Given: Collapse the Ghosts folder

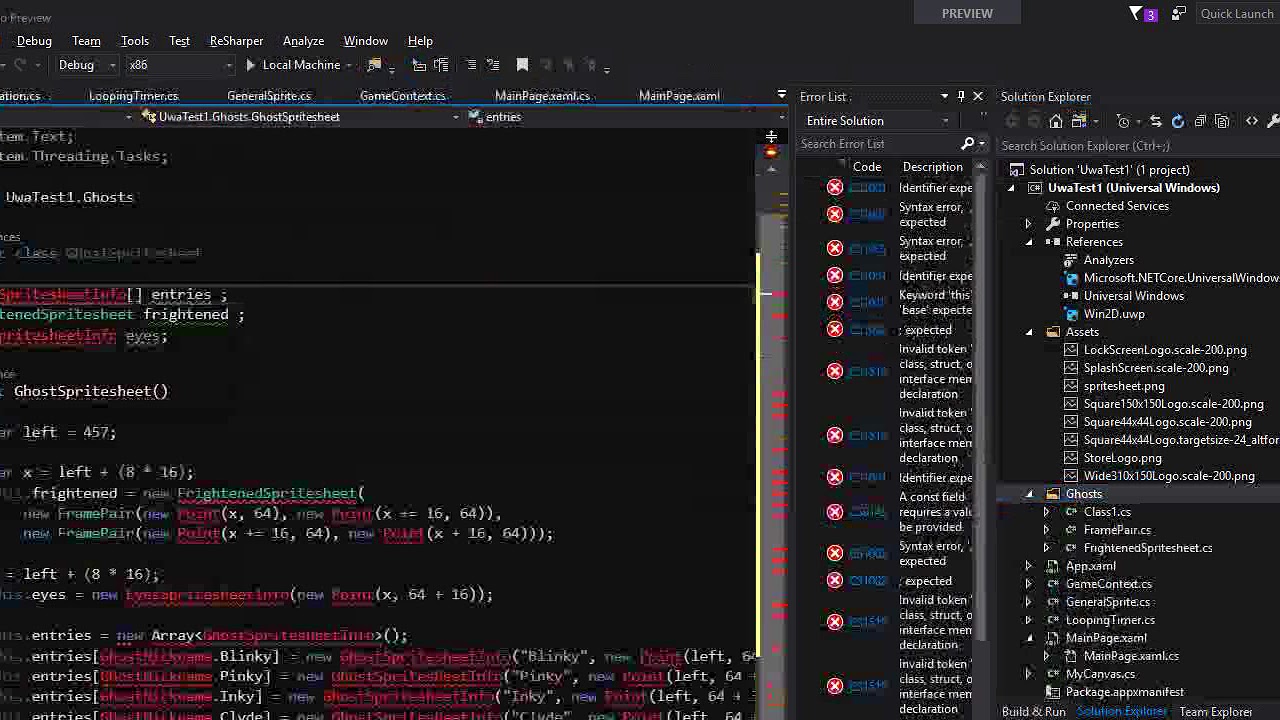Looking at the screenshot, I should (x=1029, y=494).
